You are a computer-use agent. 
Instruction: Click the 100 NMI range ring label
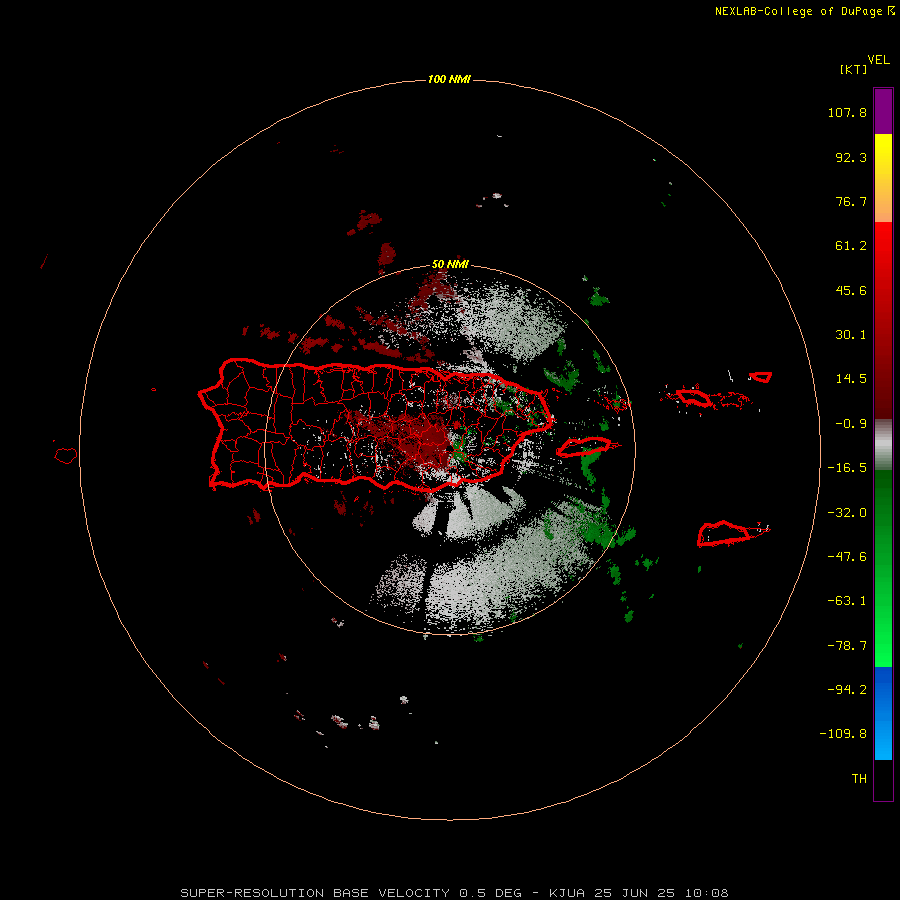coord(449,79)
